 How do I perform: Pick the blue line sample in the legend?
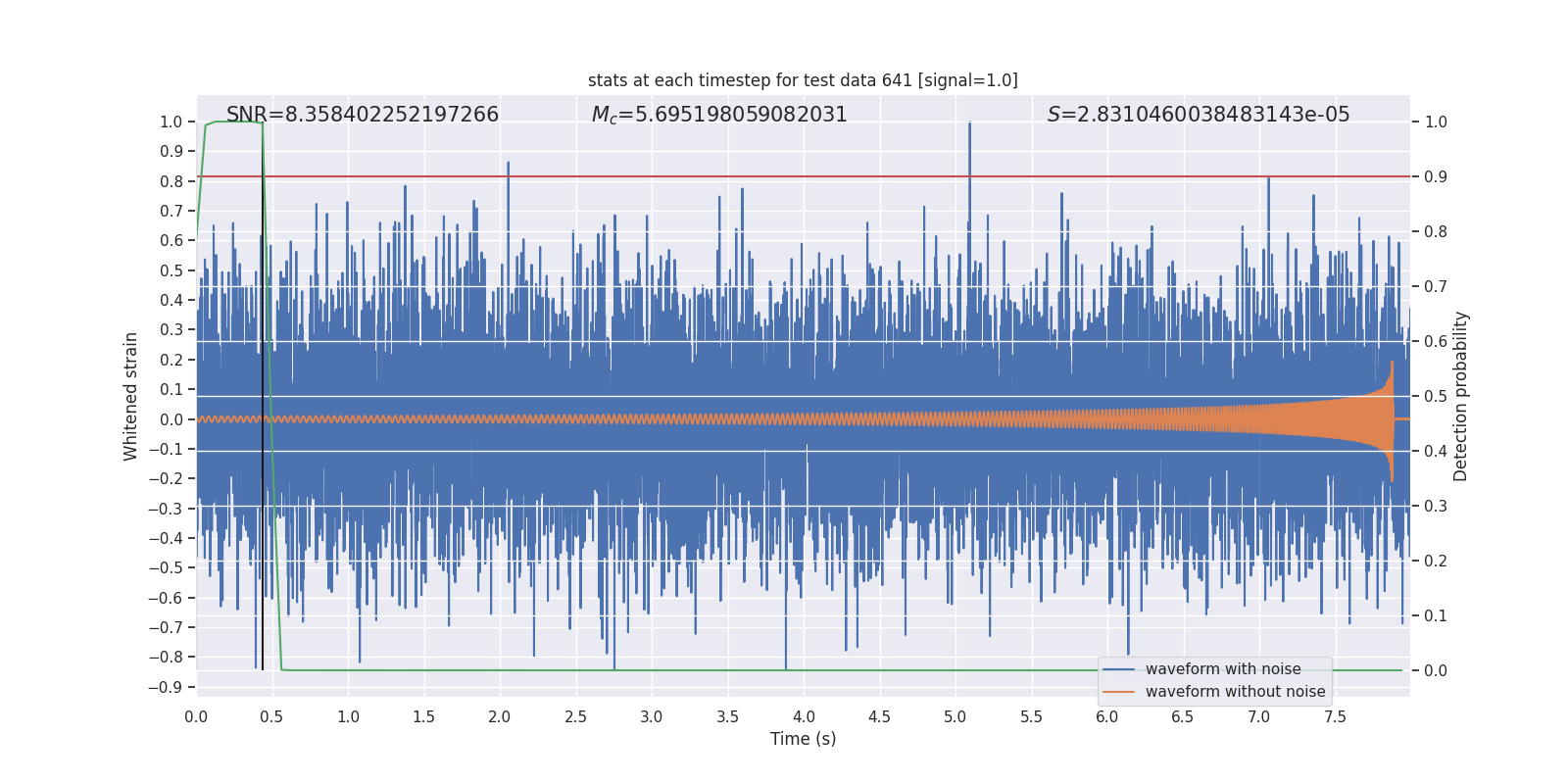(1119, 669)
